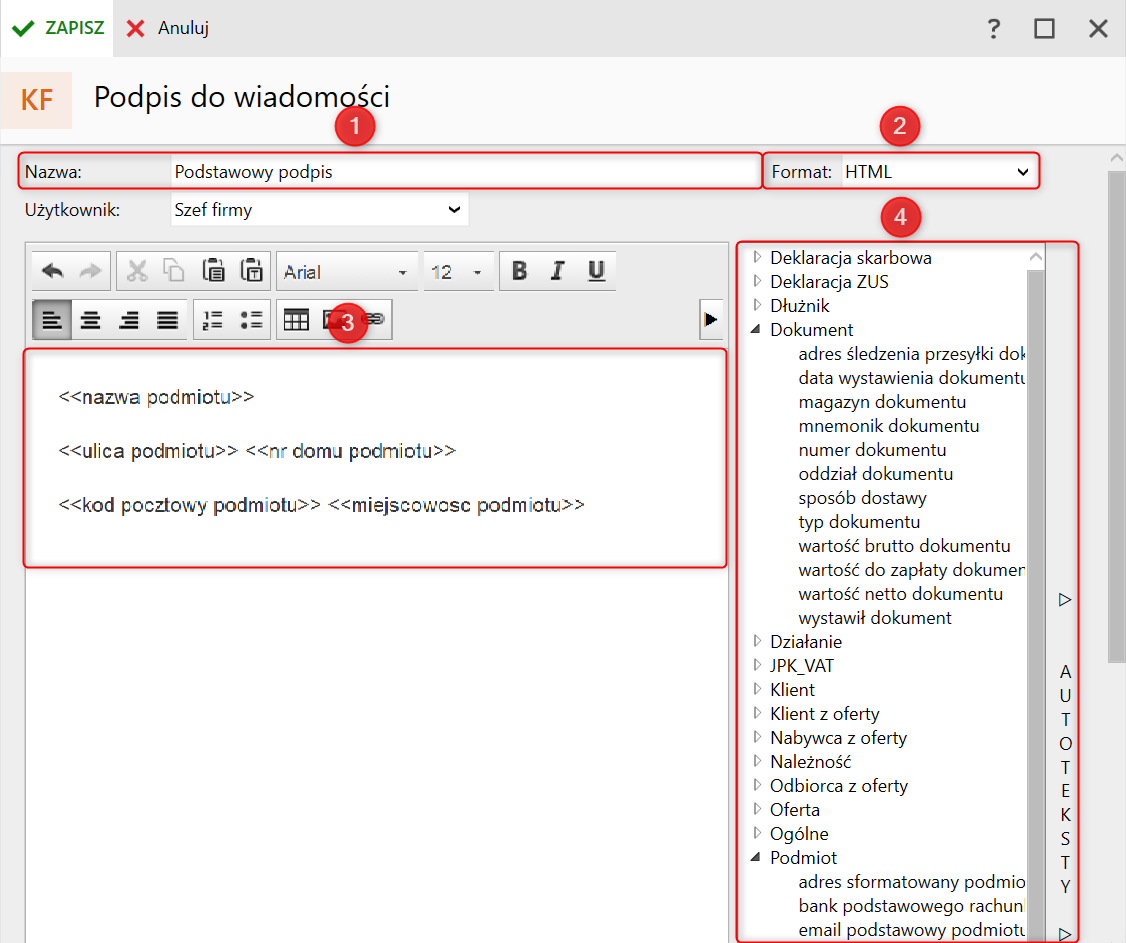
Task: Save the signature with ZAPISZ
Action: tap(57, 28)
